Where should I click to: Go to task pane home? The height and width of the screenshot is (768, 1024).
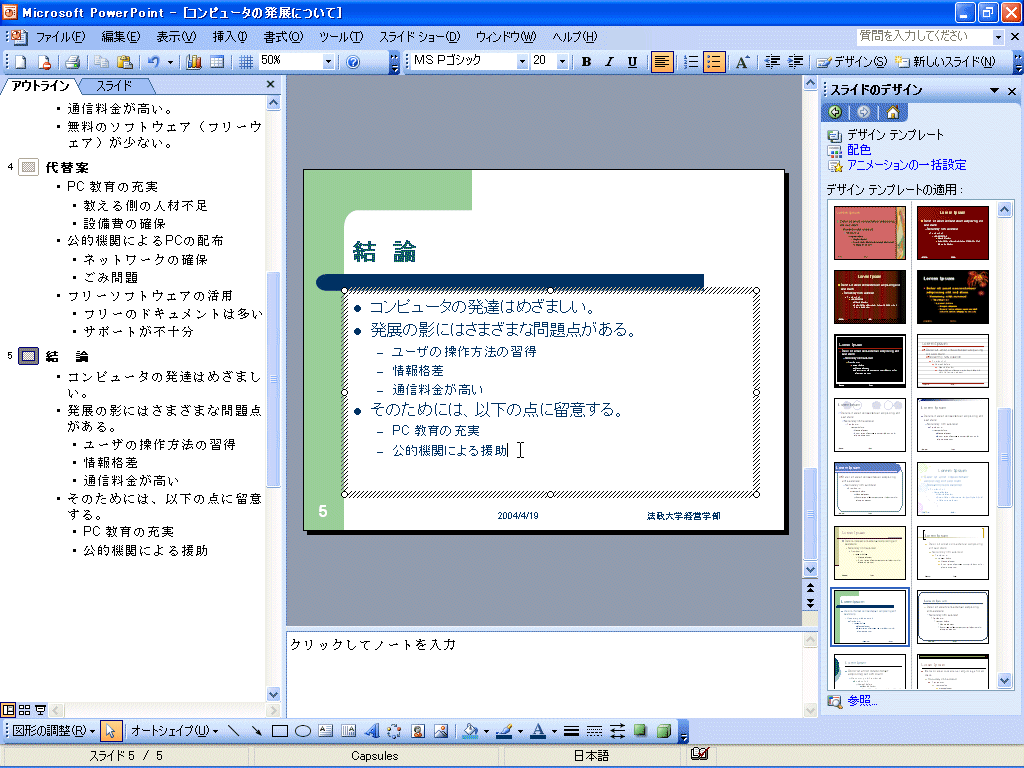892,112
